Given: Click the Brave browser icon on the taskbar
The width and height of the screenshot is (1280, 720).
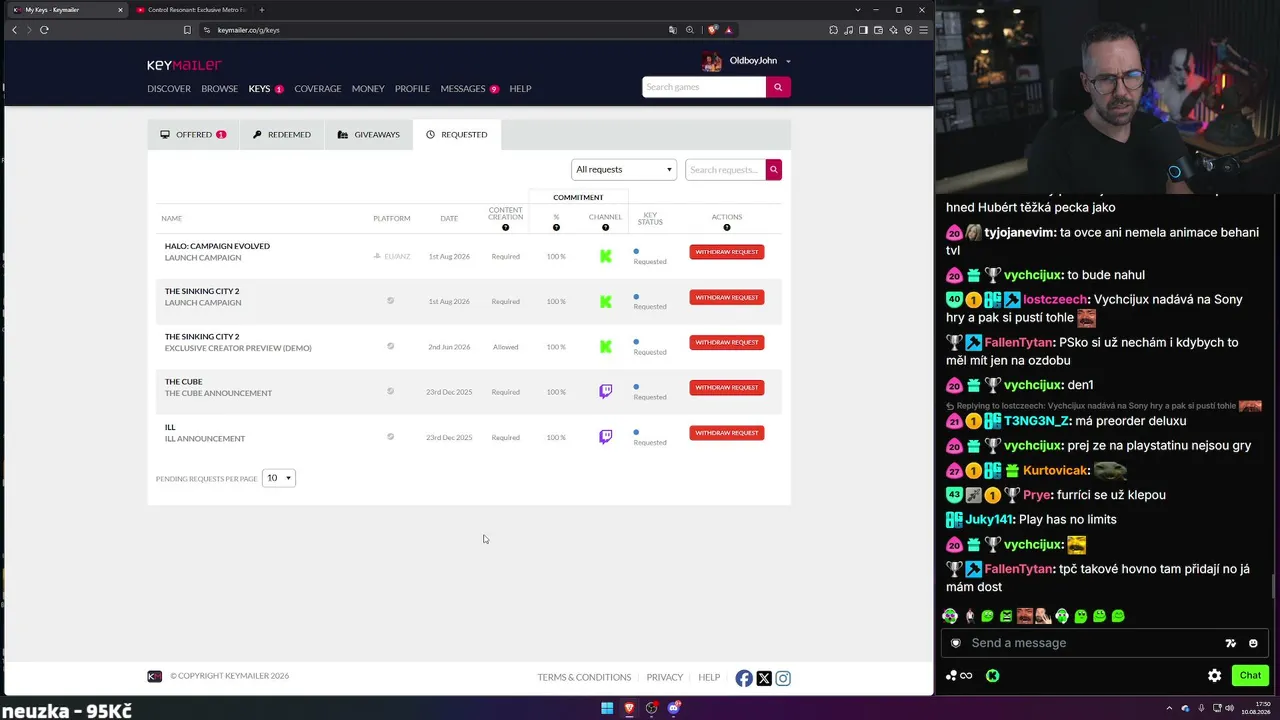Looking at the screenshot, I should (629, 708).
